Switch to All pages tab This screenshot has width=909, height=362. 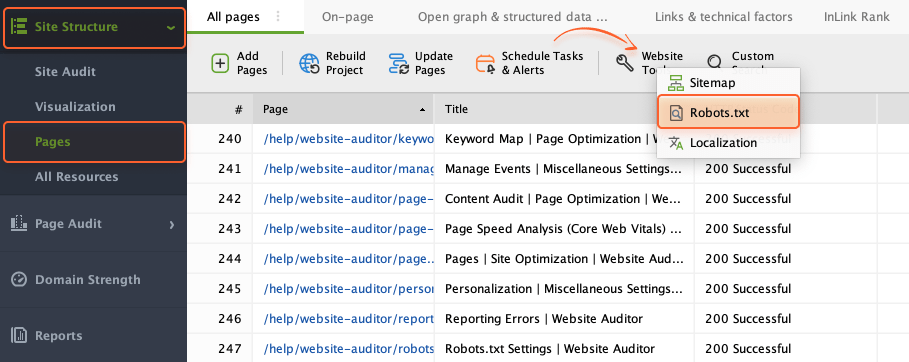(233, 17)
